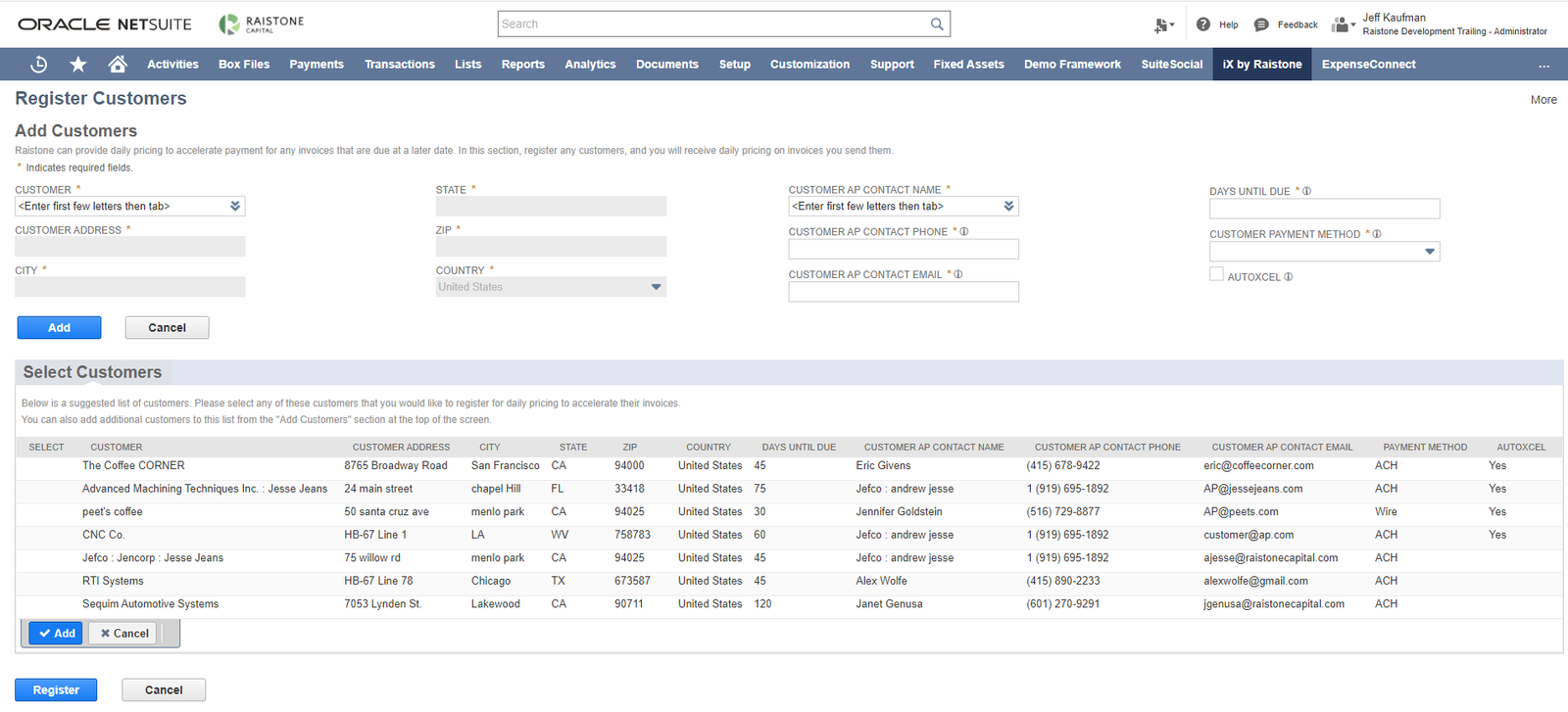Image resolution: width=1568 pixels, height=712 pixels.
Task: Open the Payments menu
Action: pos(317,65)
